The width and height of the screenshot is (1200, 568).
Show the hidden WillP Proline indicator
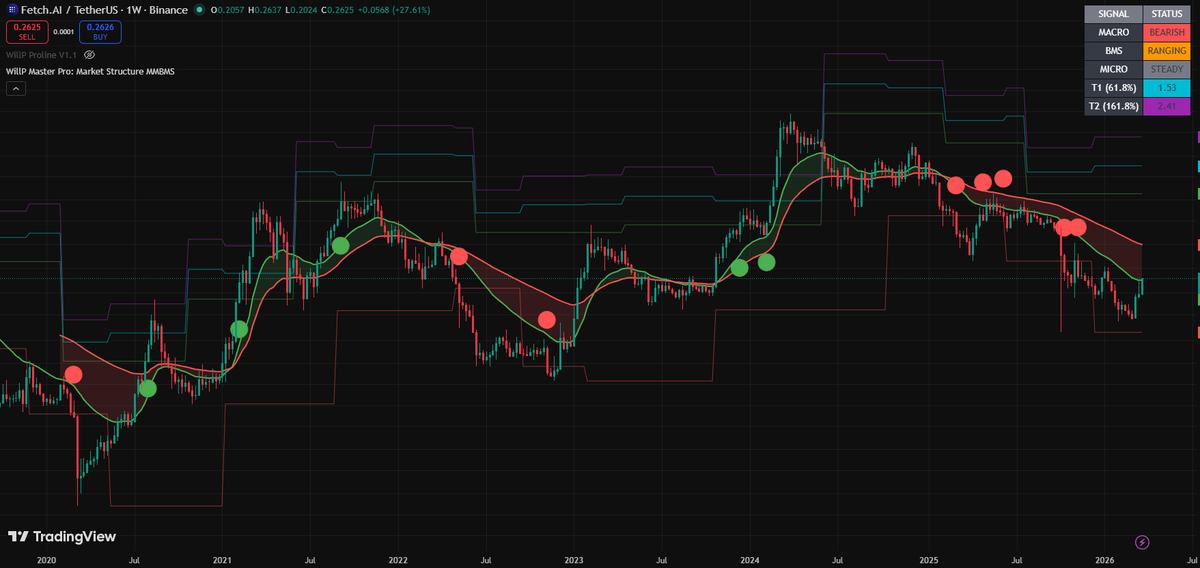89,54
